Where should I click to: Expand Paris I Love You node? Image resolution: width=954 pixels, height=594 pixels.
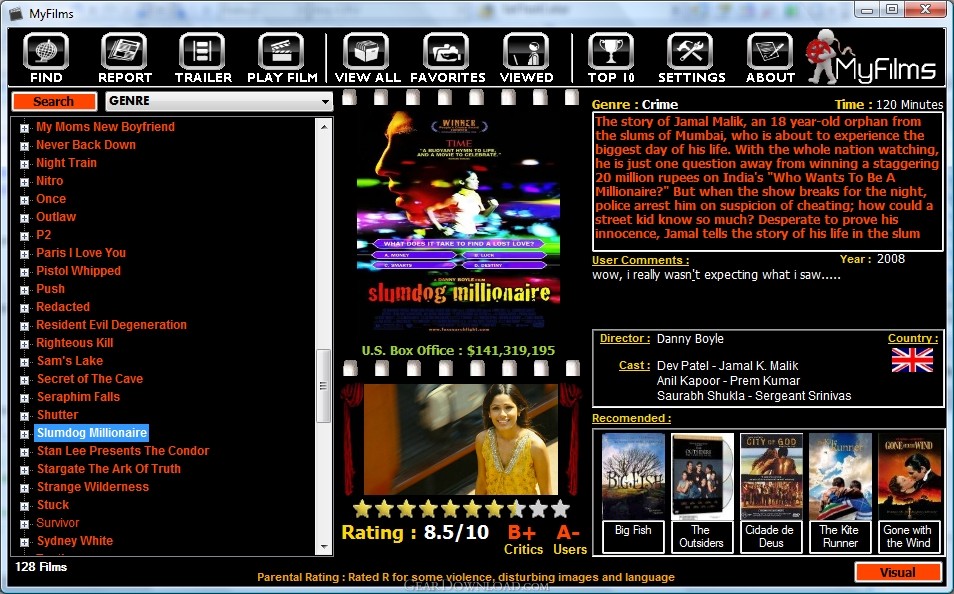(24, 254)
